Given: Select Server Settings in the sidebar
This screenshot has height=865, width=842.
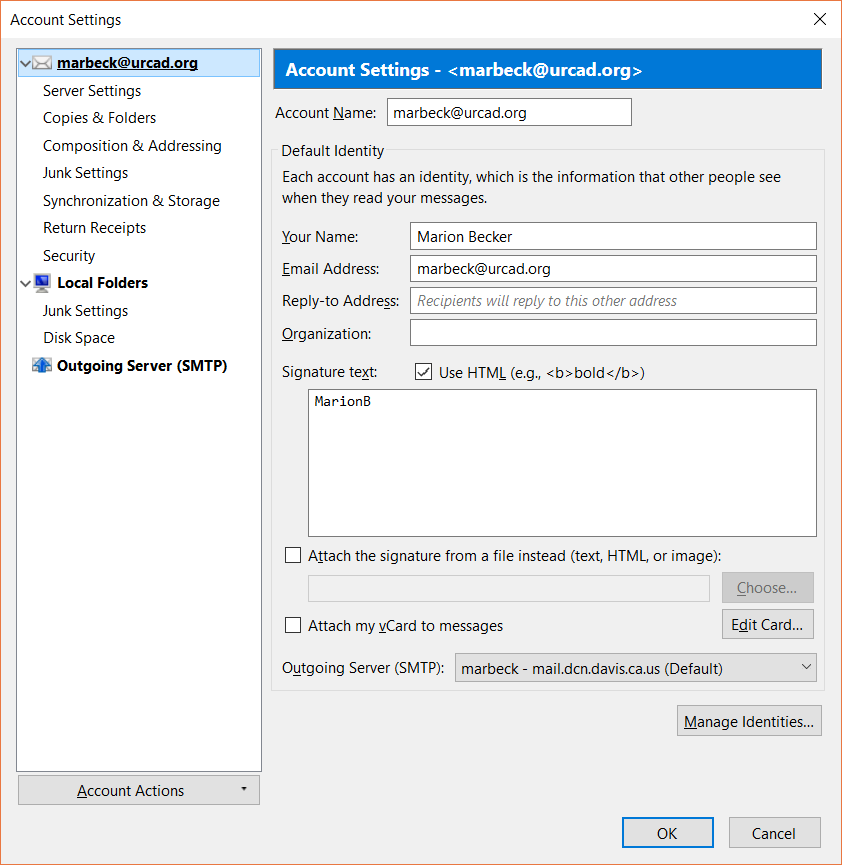Looking at the screenshot, I should click(x=92, y=90).
